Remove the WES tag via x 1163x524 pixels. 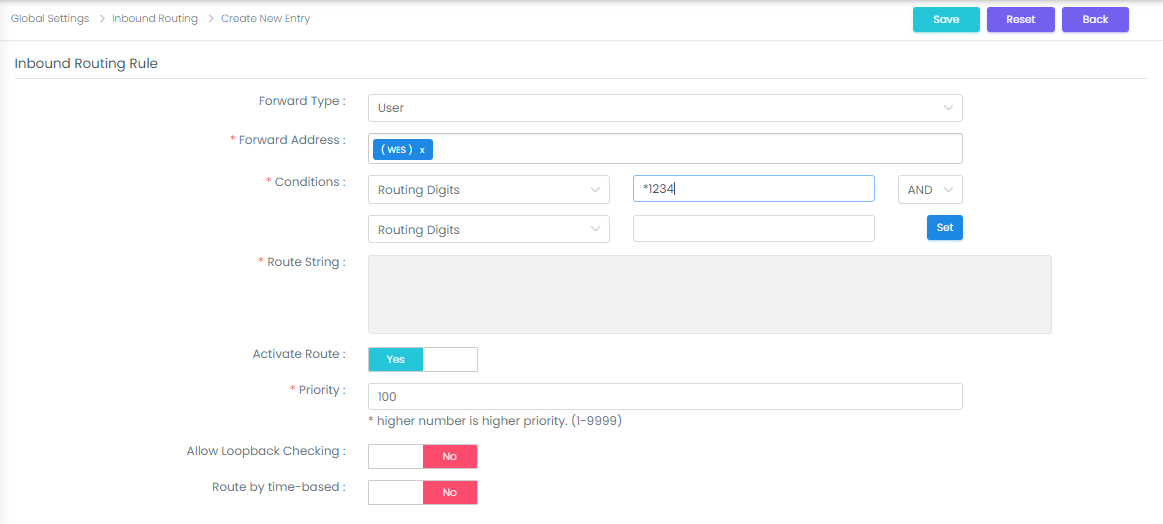coord(422,150)
